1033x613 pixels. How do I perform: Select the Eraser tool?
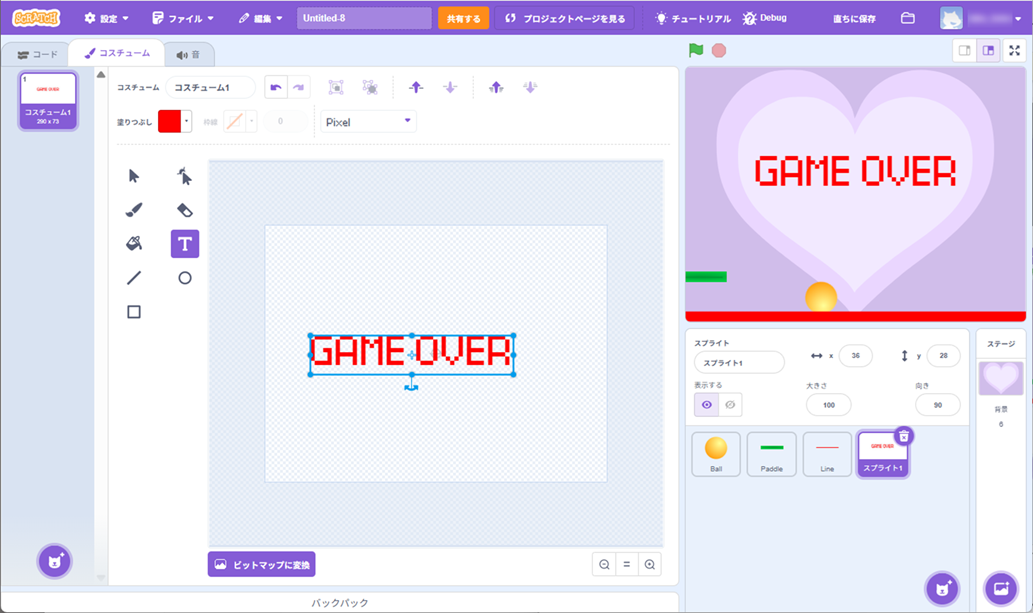(184, 210)
